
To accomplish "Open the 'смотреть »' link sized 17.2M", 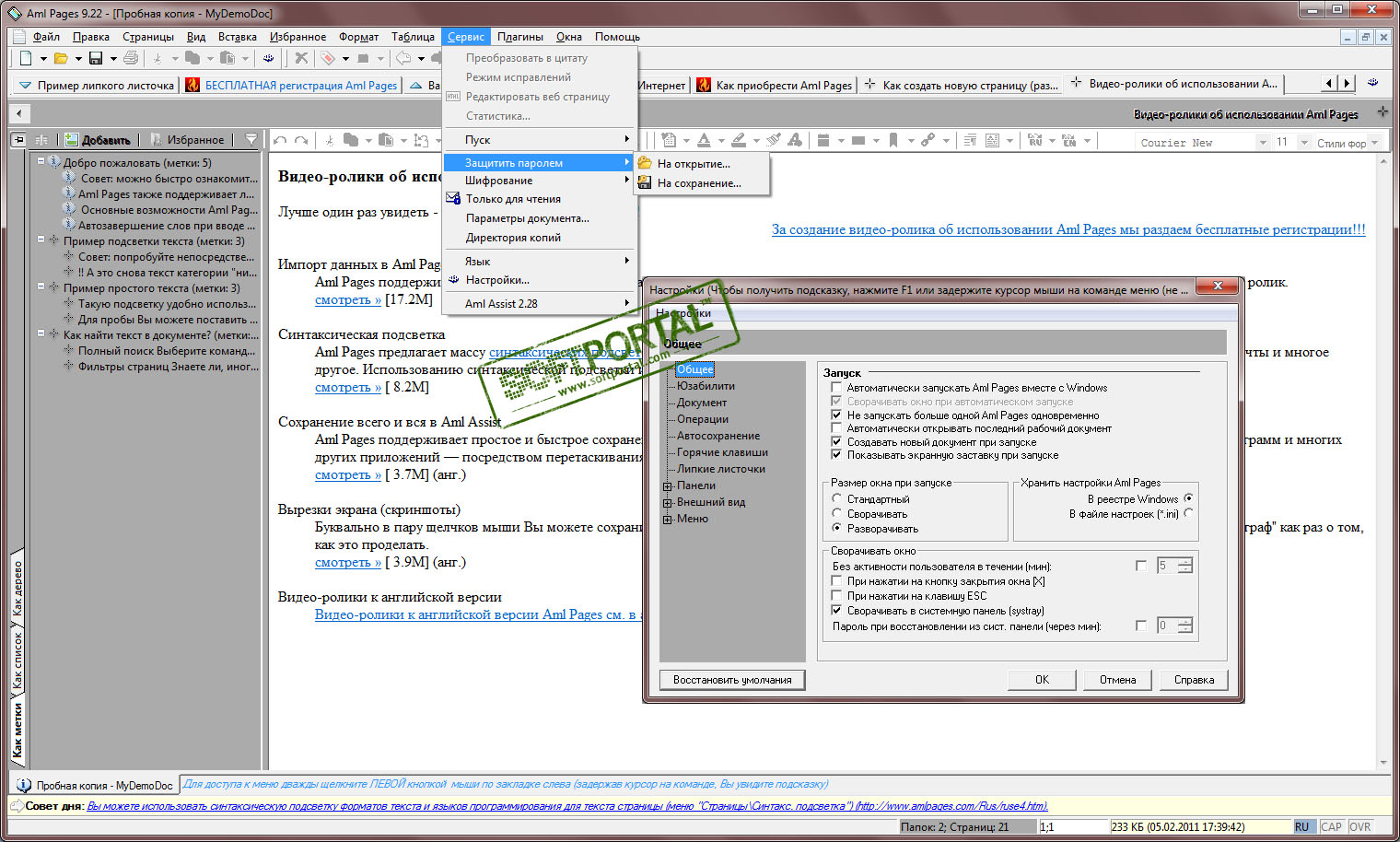I will (x=348, y=299).
